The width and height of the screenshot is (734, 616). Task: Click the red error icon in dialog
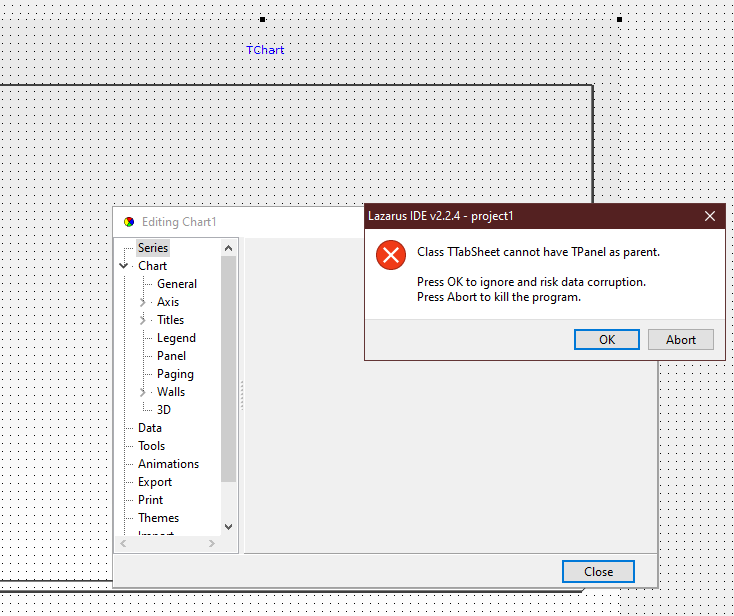[391, 255]
